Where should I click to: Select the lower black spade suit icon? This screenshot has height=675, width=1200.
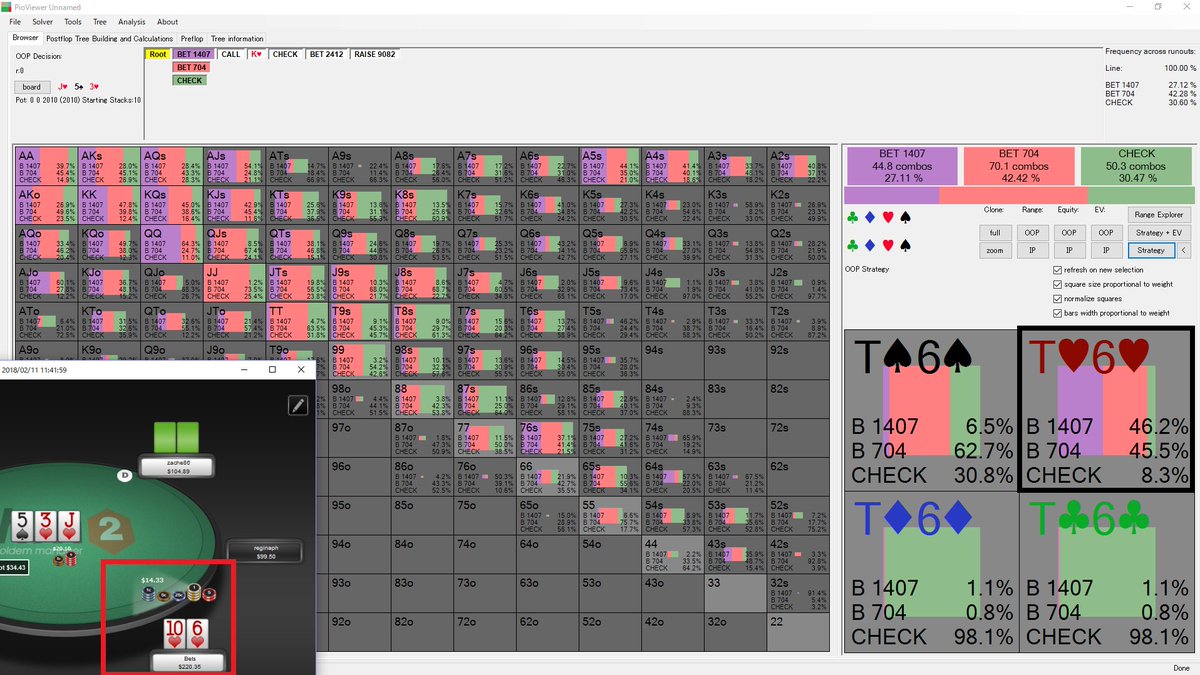coord(903,245)
